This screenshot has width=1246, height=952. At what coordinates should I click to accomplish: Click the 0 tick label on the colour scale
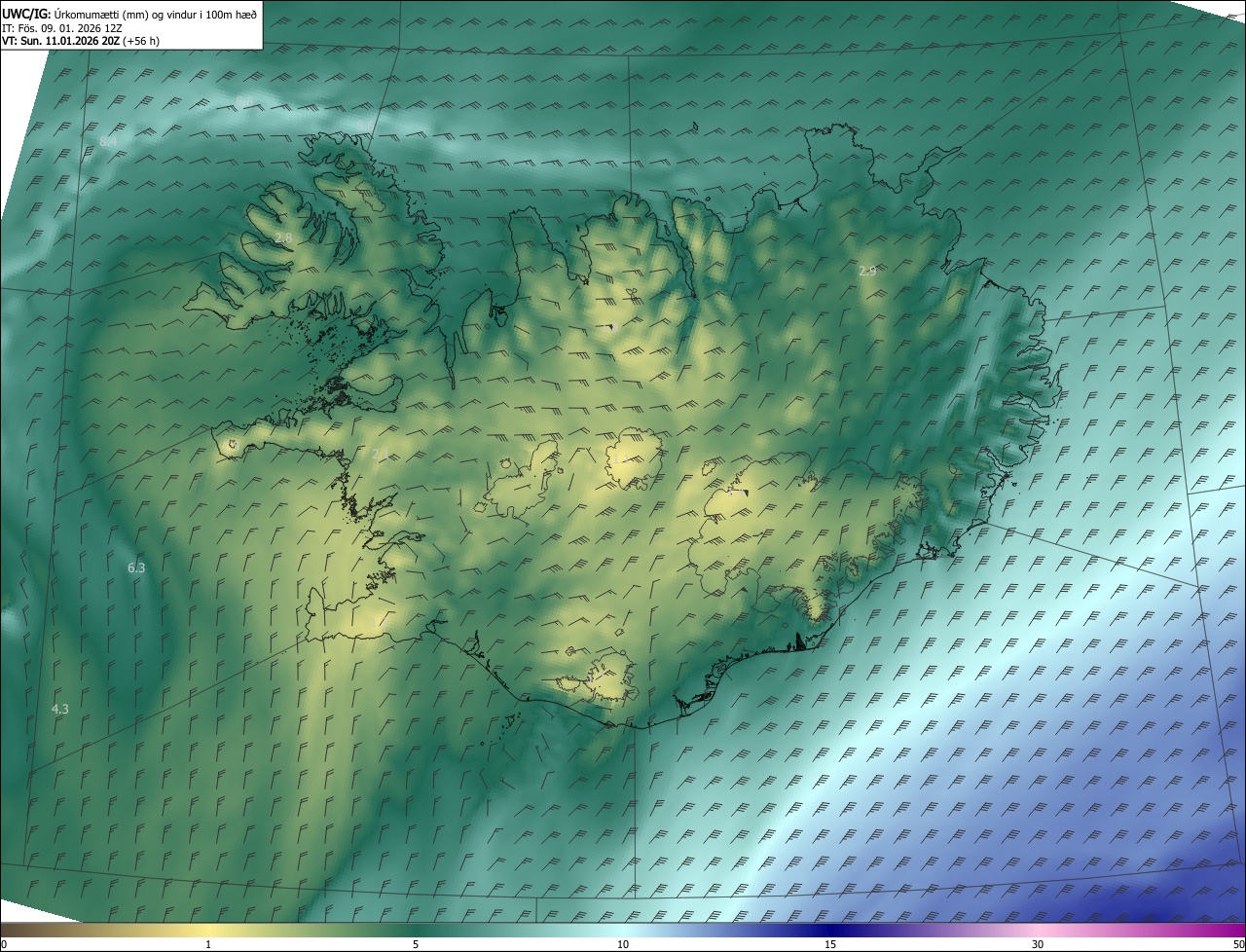(x=4, y=944)
